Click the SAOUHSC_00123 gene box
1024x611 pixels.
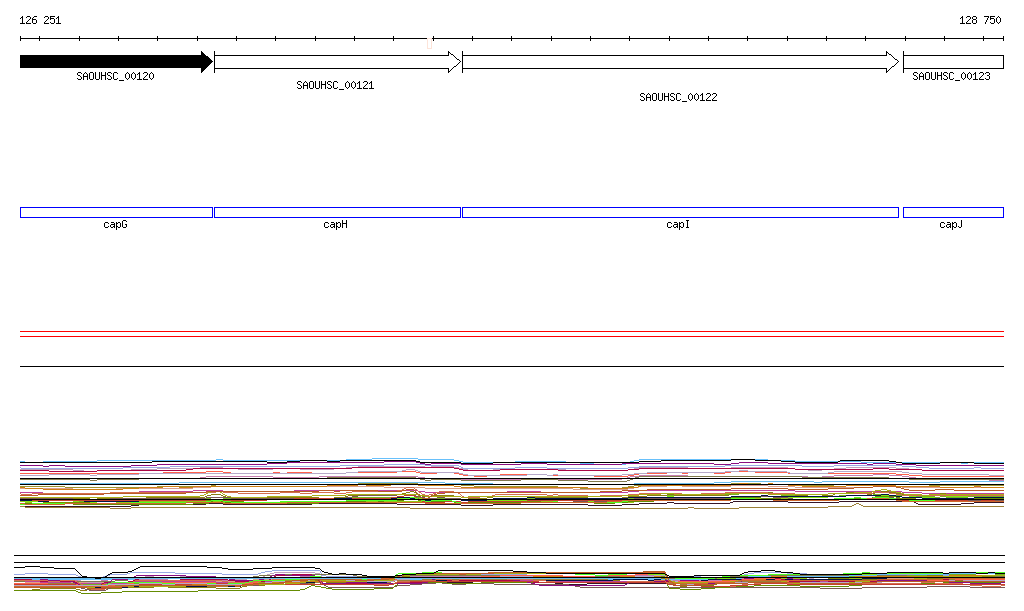953,62
